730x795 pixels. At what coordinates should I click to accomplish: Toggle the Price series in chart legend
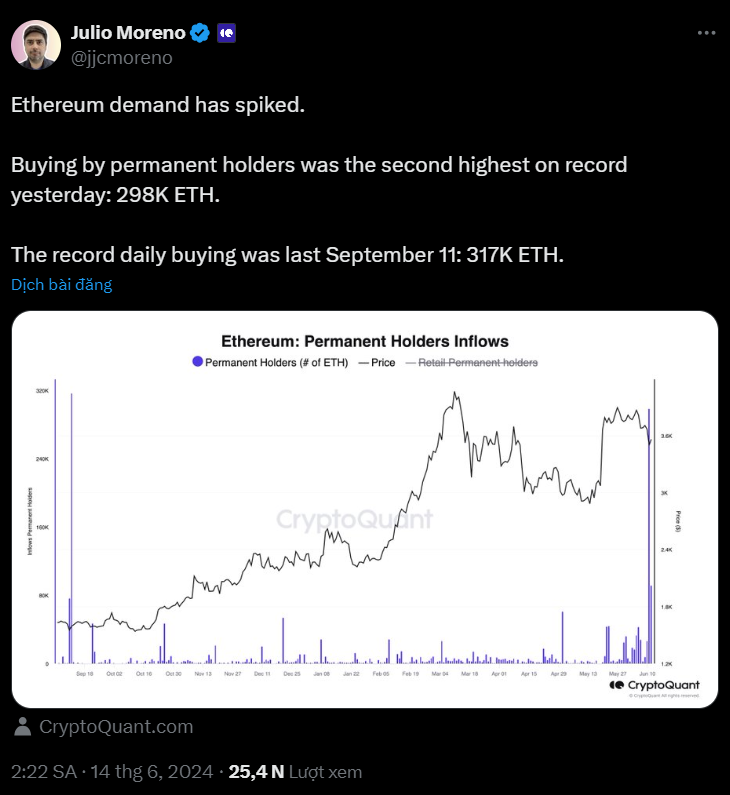click(x=376, y=363)
